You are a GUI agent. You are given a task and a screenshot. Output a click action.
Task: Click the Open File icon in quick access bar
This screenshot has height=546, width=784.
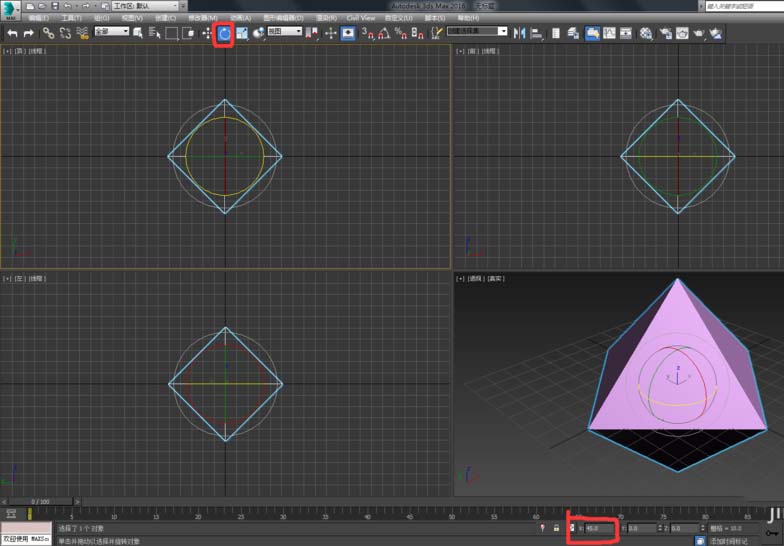tap(42, 6)
